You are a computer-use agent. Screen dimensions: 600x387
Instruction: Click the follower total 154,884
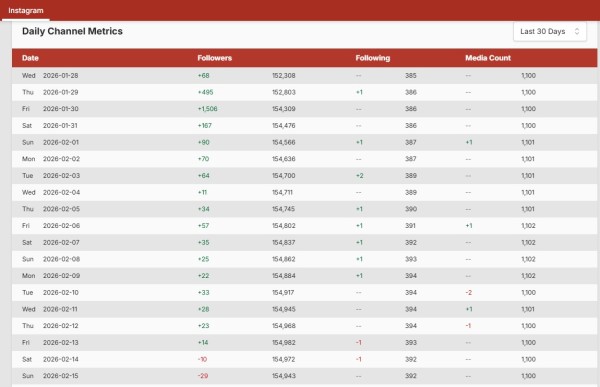[284, 276]
